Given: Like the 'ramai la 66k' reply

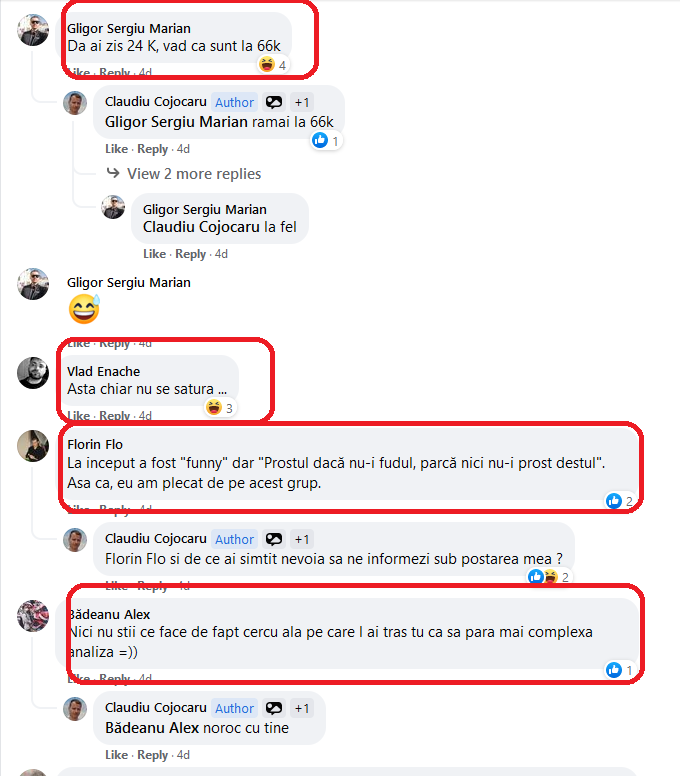Looking at the screenshot, I should 116,149.
